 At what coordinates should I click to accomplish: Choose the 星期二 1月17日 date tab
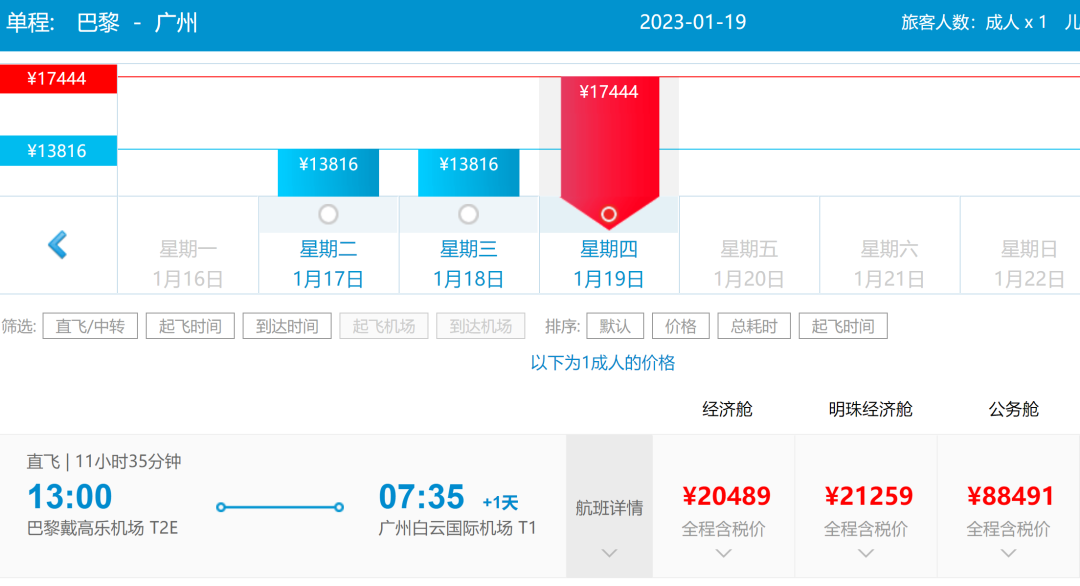tap(329, 264)
